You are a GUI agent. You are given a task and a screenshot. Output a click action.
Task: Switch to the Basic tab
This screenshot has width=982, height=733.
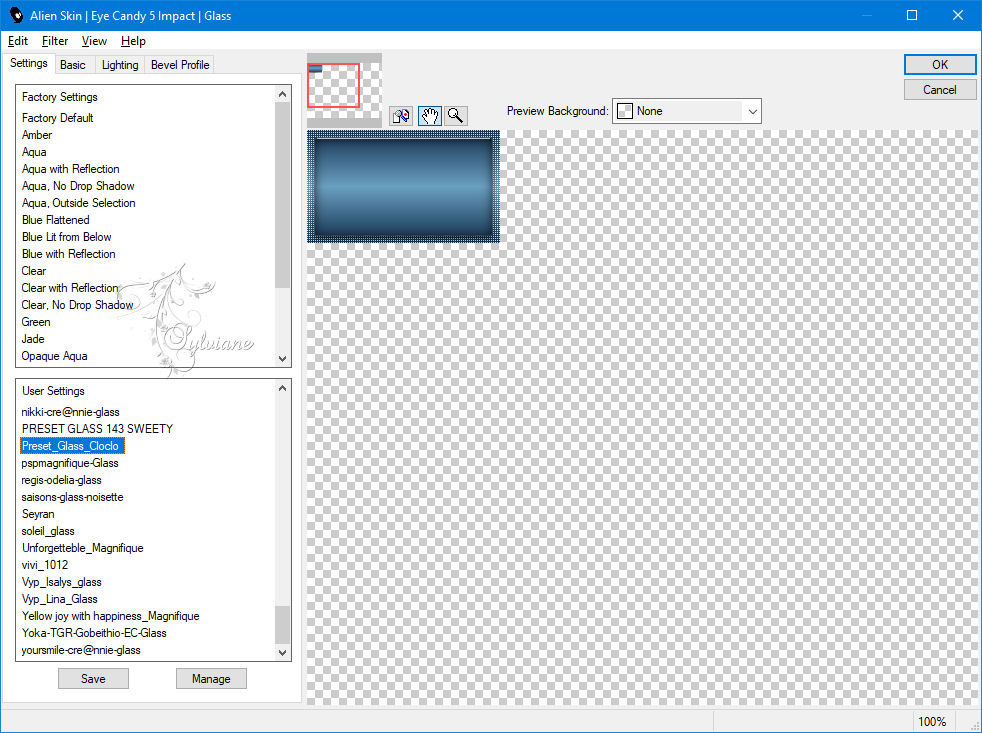(x=73, y=65)
